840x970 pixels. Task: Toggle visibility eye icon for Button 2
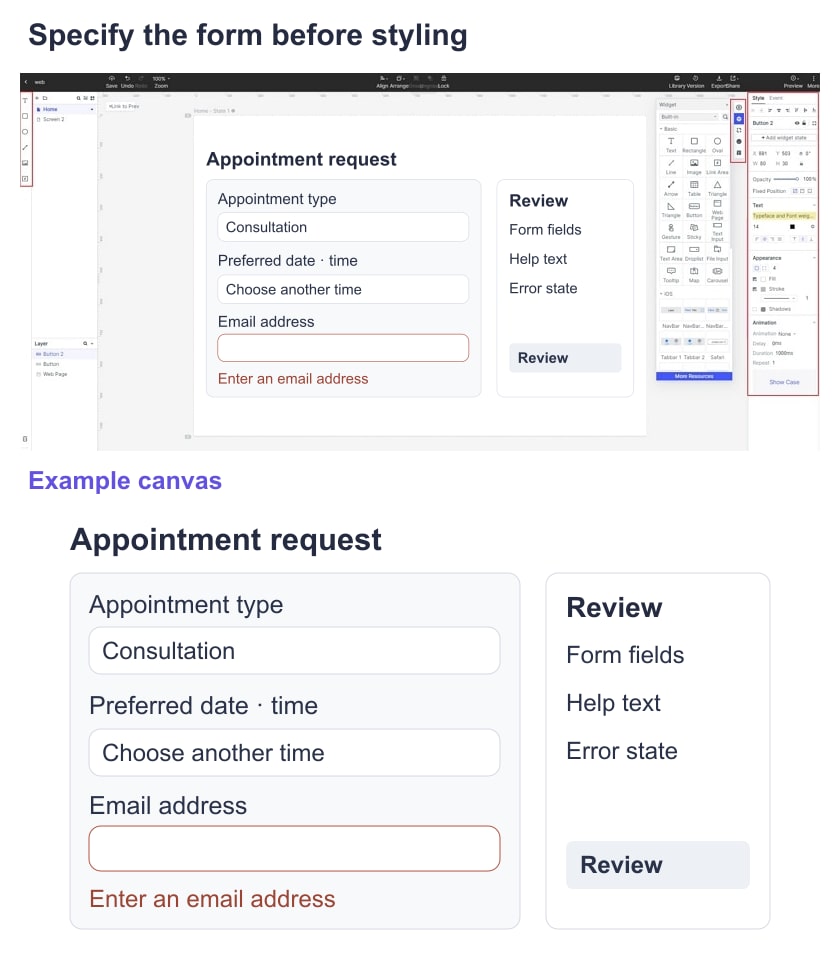point(797,123)
